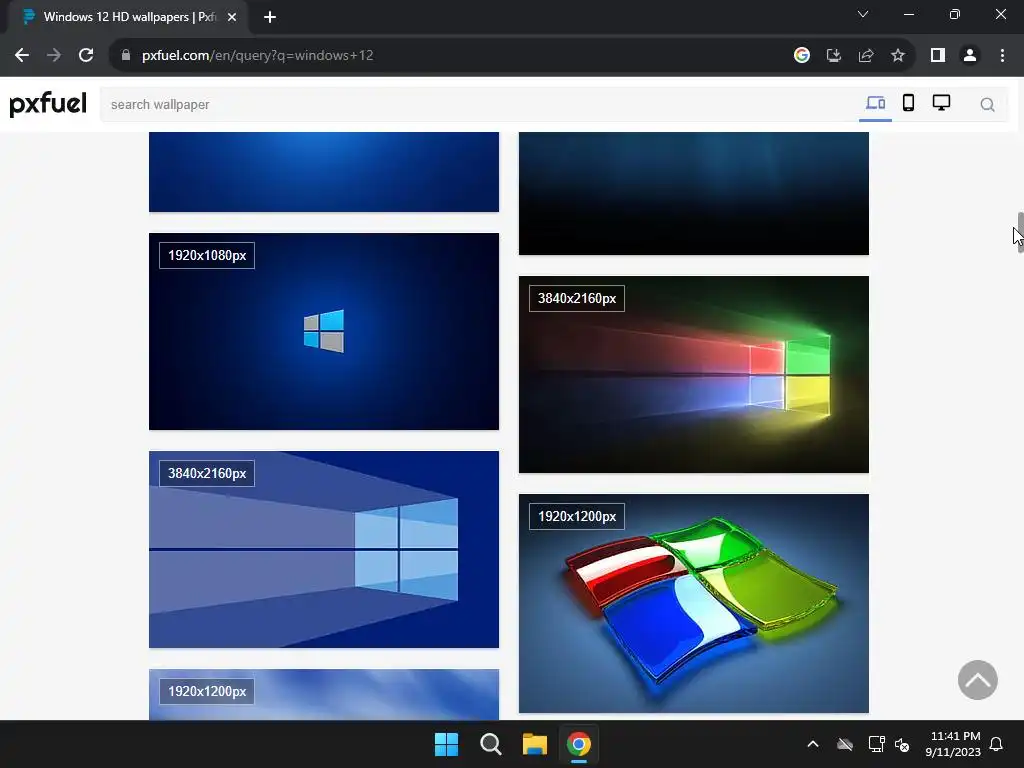This screenshot has width=1024, height=768.
Task: Click the muted volume tray icon
Action: pos(903,744)
